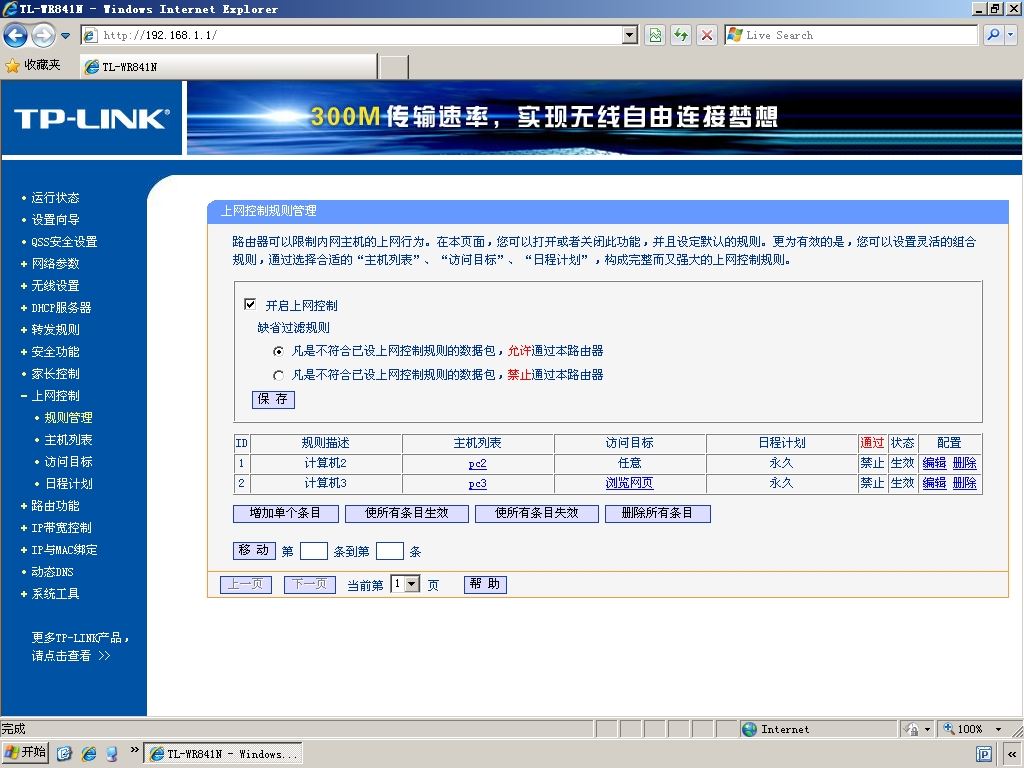Select 日程计划 submenu item
The height and width of the screenshot is (768, 1024).
(x=68, y=484)
